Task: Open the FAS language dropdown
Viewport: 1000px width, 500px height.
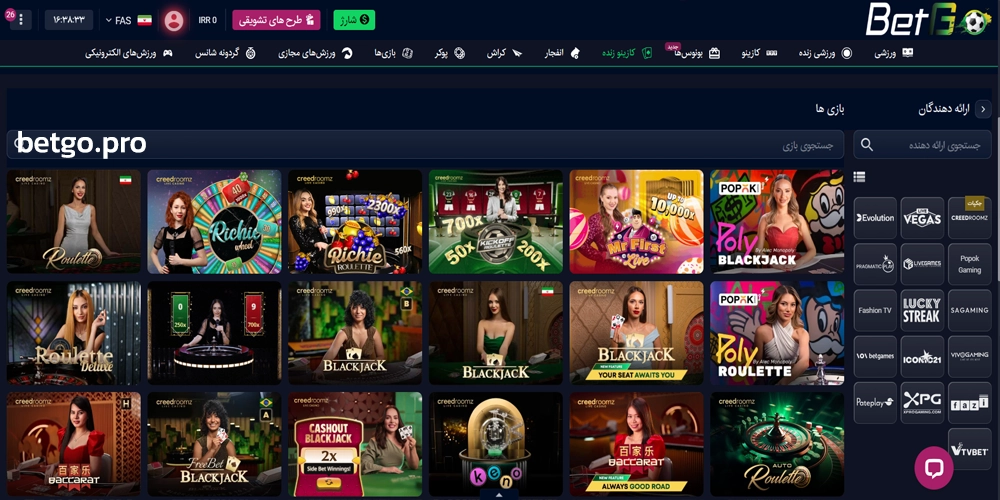Action: coord(125,20)
